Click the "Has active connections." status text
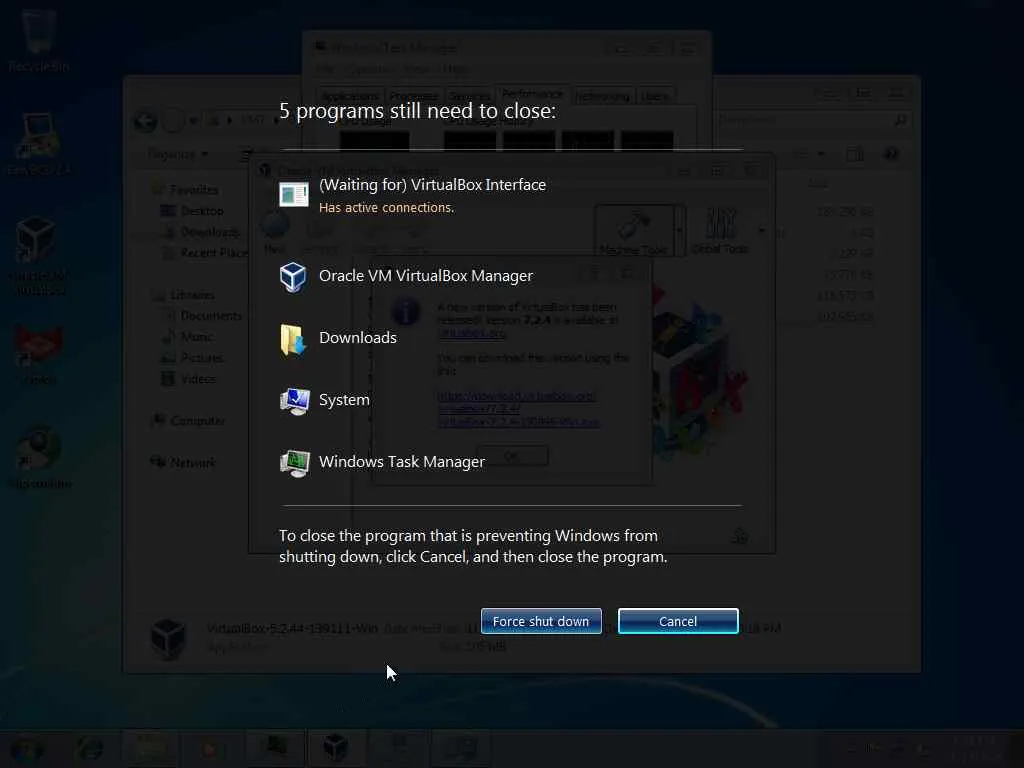Image resolution: width=1024 pixels, height=768 pixels. tap(386, 208)
